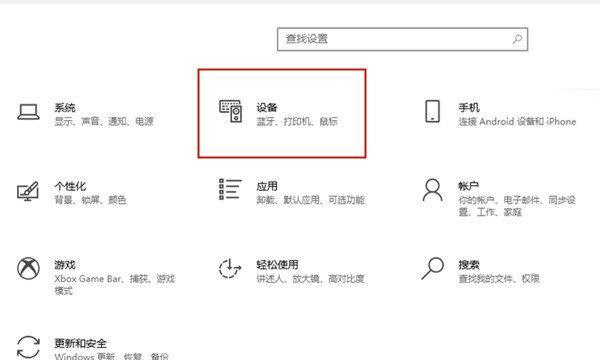Focus the 查找设置 search field
600x360 pixels.
click(403, 39)
